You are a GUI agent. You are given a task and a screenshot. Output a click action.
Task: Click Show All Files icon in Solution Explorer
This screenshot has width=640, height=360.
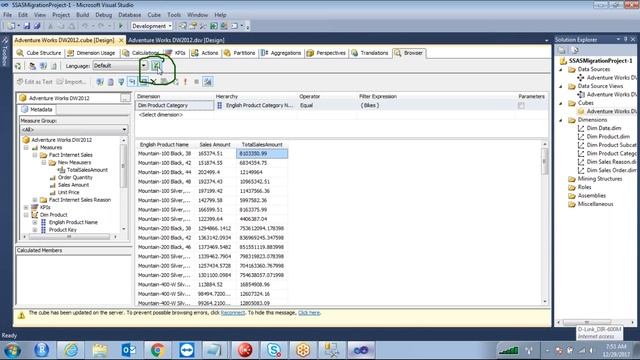pos(575,50)
